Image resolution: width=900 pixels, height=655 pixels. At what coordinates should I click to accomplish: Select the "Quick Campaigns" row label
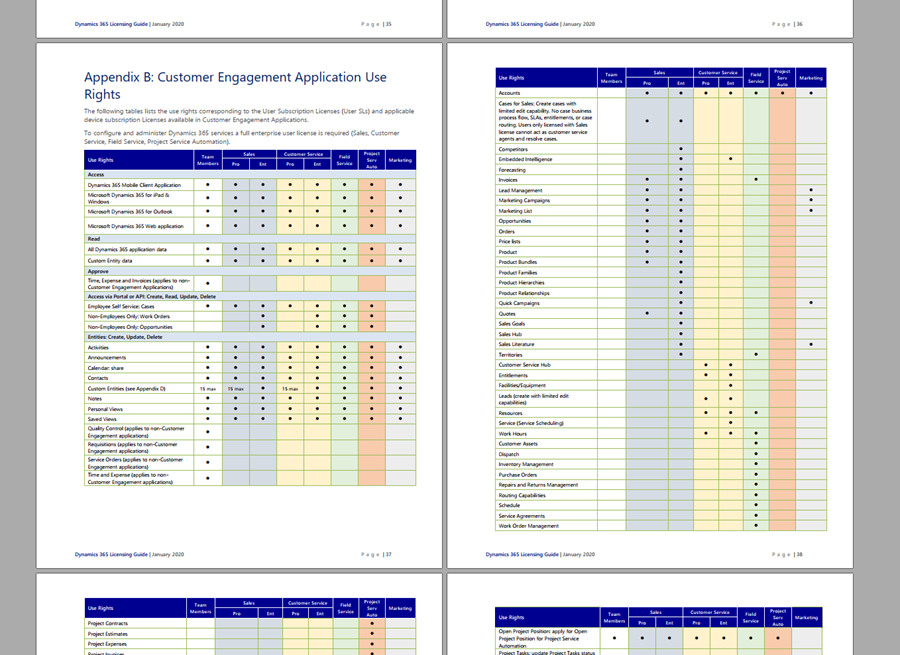pos(519,303)
